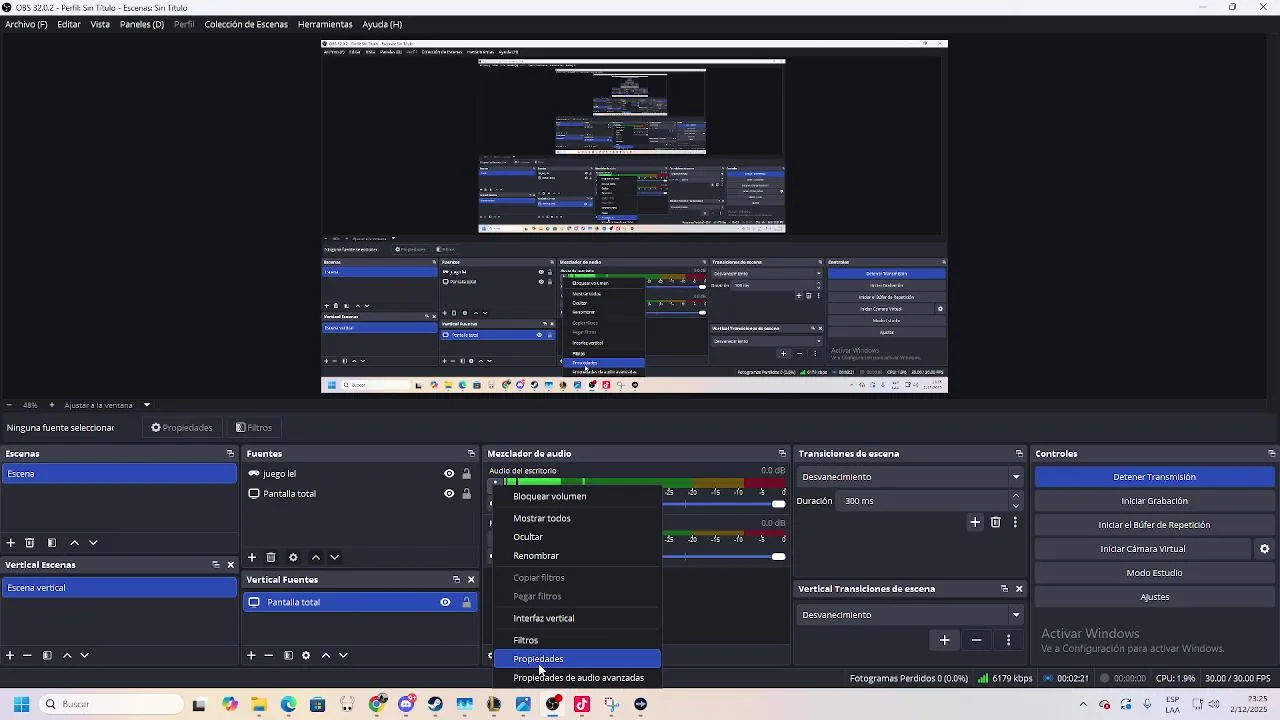Viewport: 1280px width, 720px height.
Task: Open three-dot menu in Transiciones de escena
Action: coord(1015,522)
